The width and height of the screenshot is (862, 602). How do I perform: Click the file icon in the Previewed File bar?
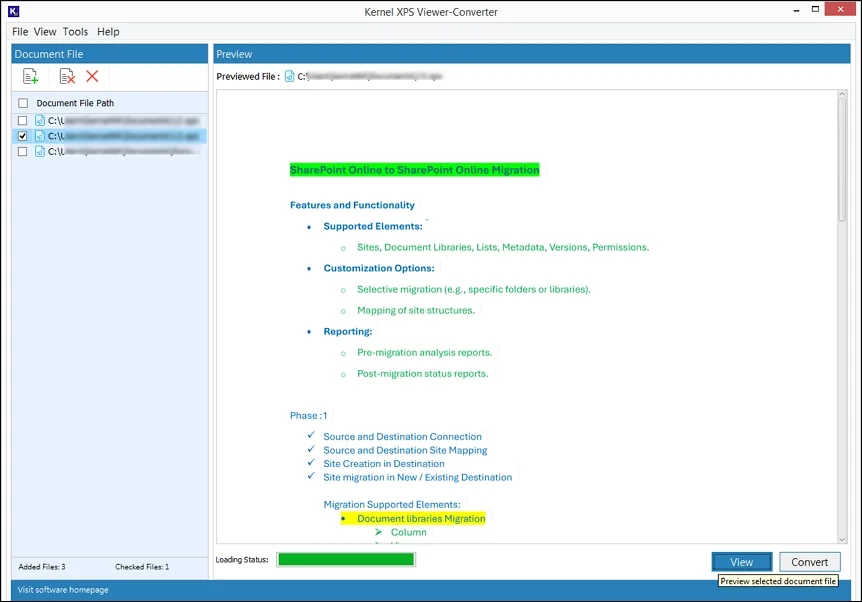pos(288,75)
